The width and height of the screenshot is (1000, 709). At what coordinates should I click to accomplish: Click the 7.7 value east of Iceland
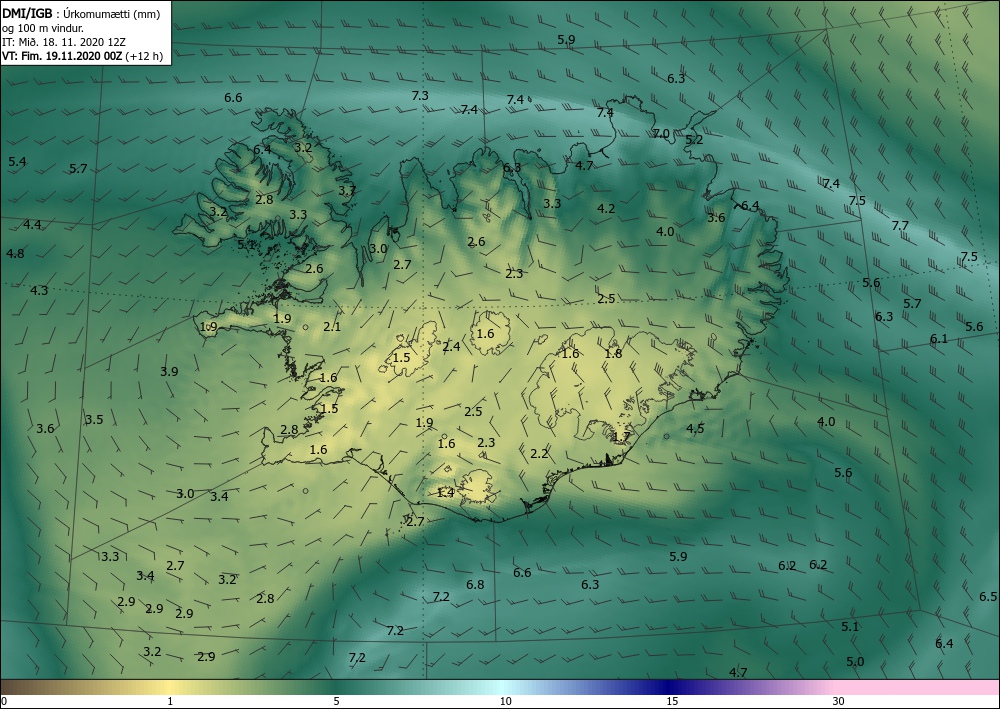click(x=900, y=226)
